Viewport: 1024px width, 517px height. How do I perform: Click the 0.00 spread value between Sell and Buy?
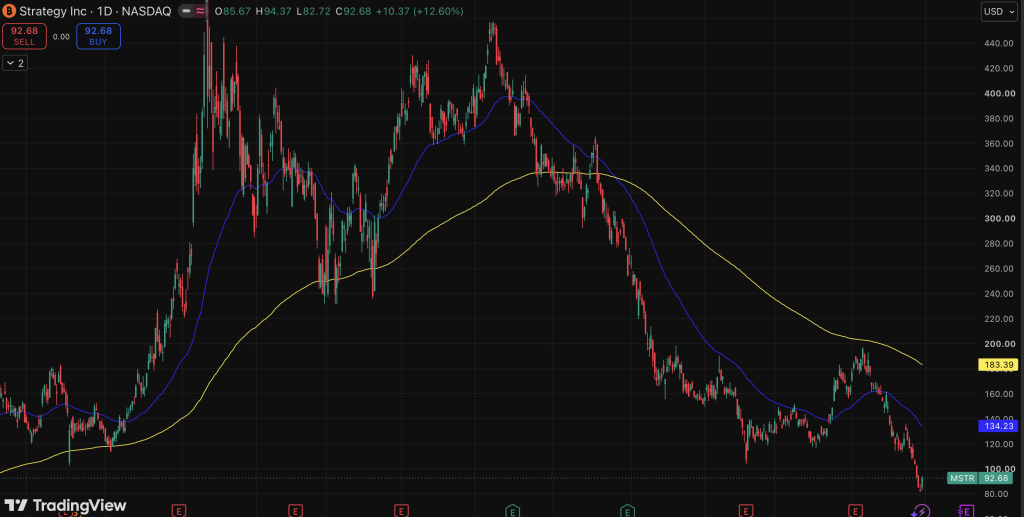[61, 37]
